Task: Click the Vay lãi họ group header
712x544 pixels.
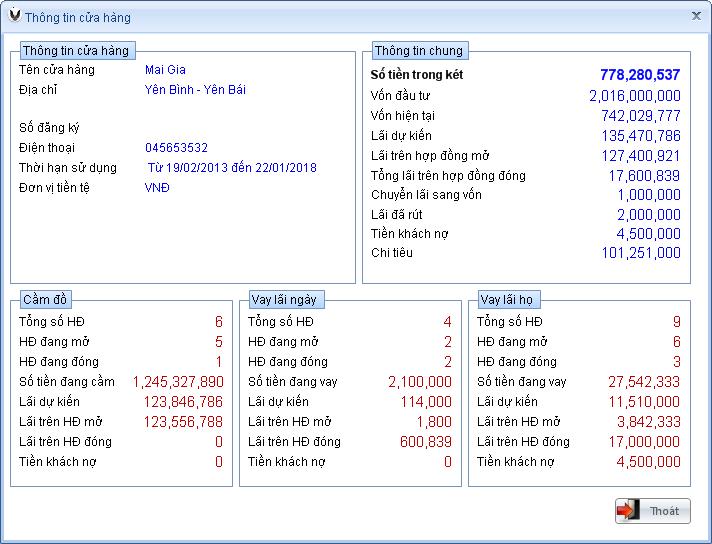Action: coord(508,300)
